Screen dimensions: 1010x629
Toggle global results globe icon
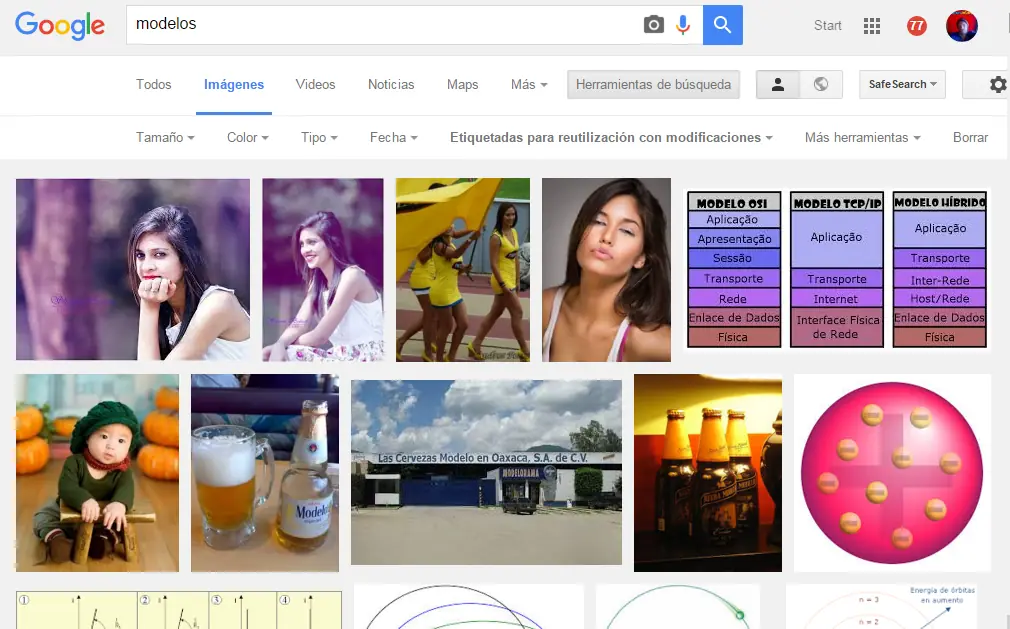821,84
